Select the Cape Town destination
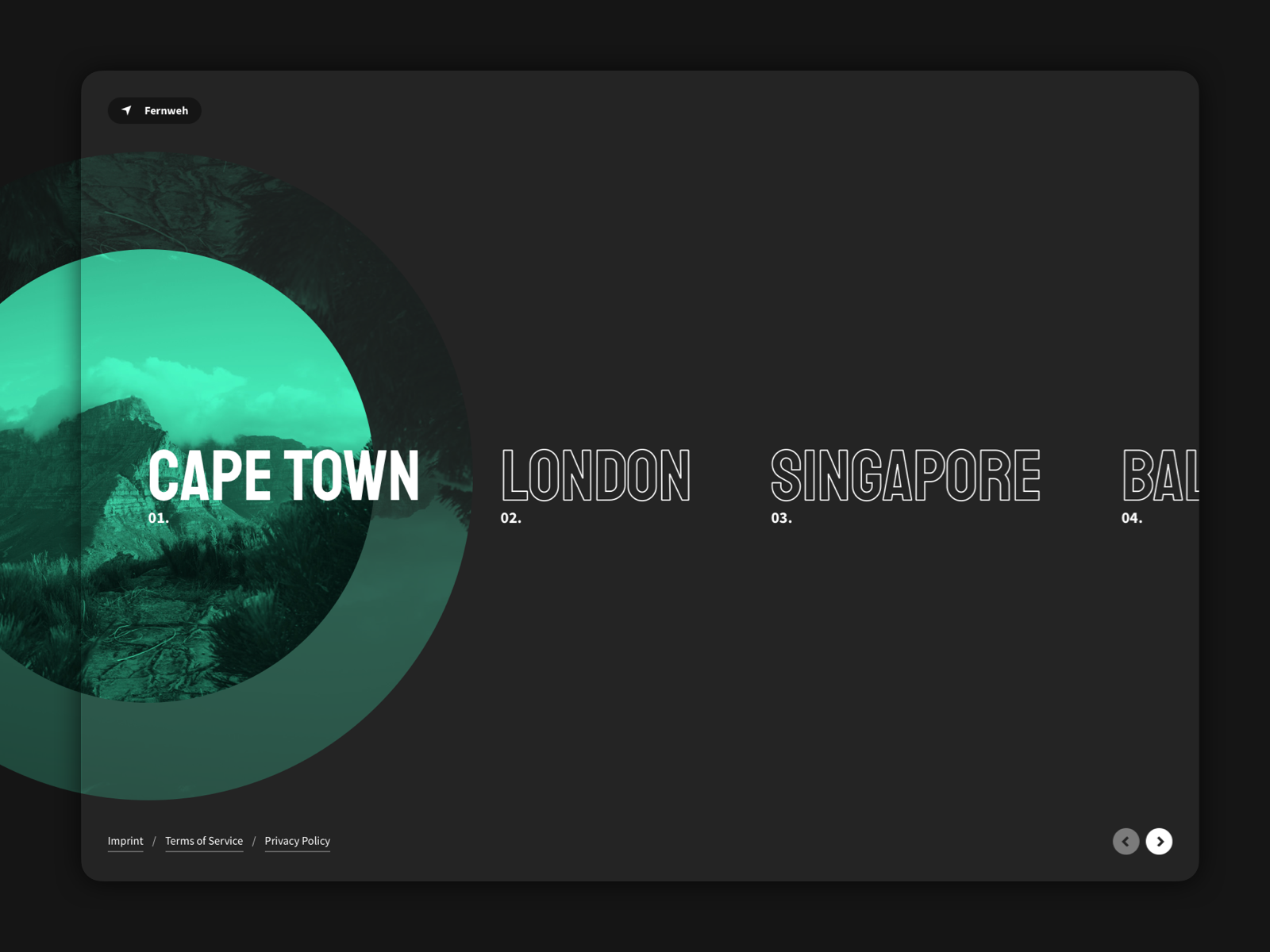Viewport: 1270px width, 952px height. (283, 475)
